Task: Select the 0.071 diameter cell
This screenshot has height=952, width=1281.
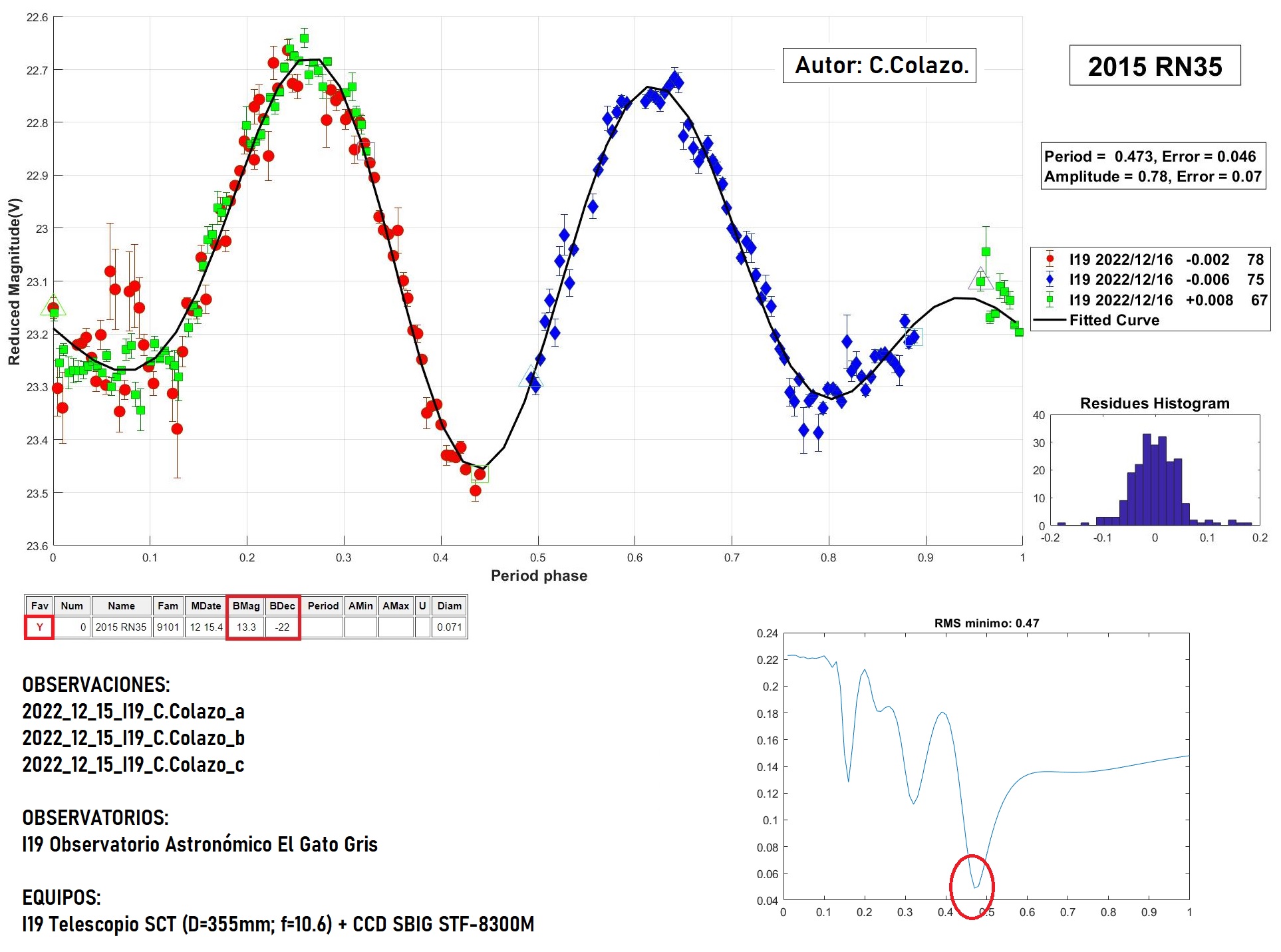Action: pyautogui.click(x=449, y=627)
